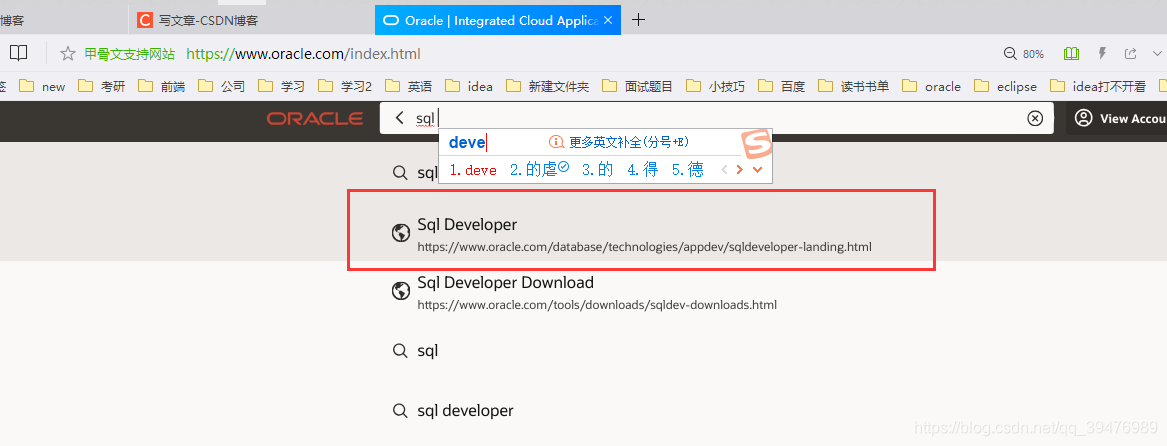Clear the search field with X icon

(1035, 118)
